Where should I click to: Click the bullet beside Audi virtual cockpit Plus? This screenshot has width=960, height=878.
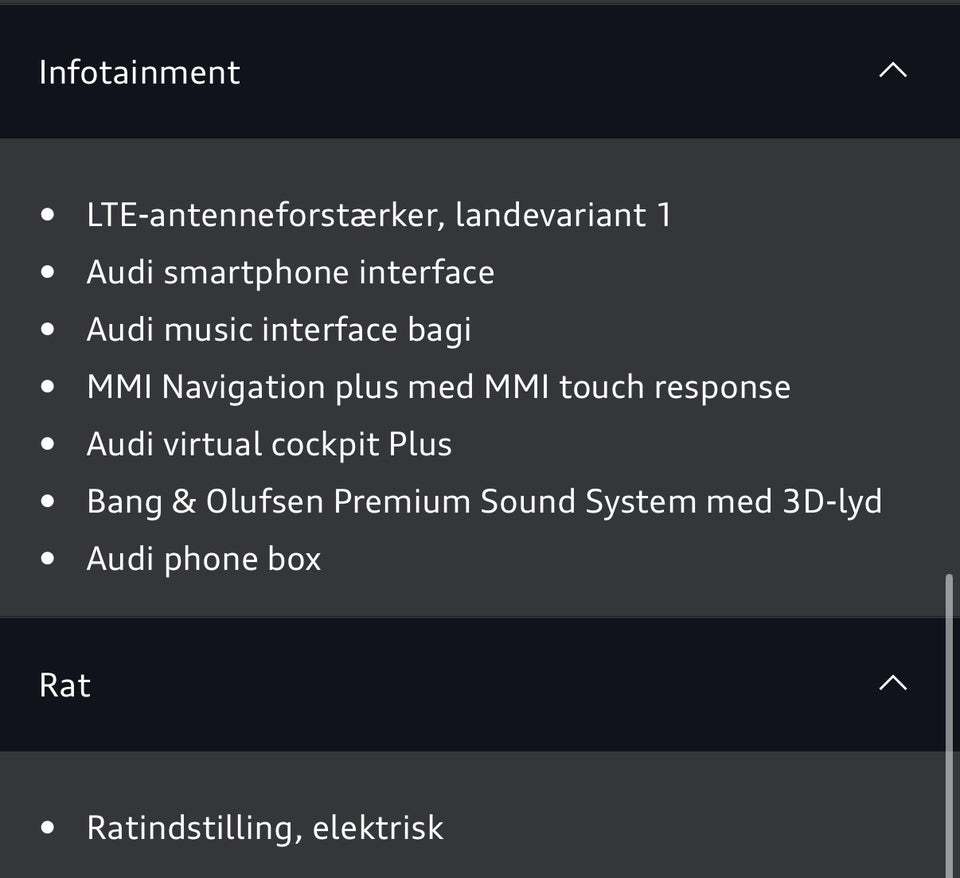46,443
